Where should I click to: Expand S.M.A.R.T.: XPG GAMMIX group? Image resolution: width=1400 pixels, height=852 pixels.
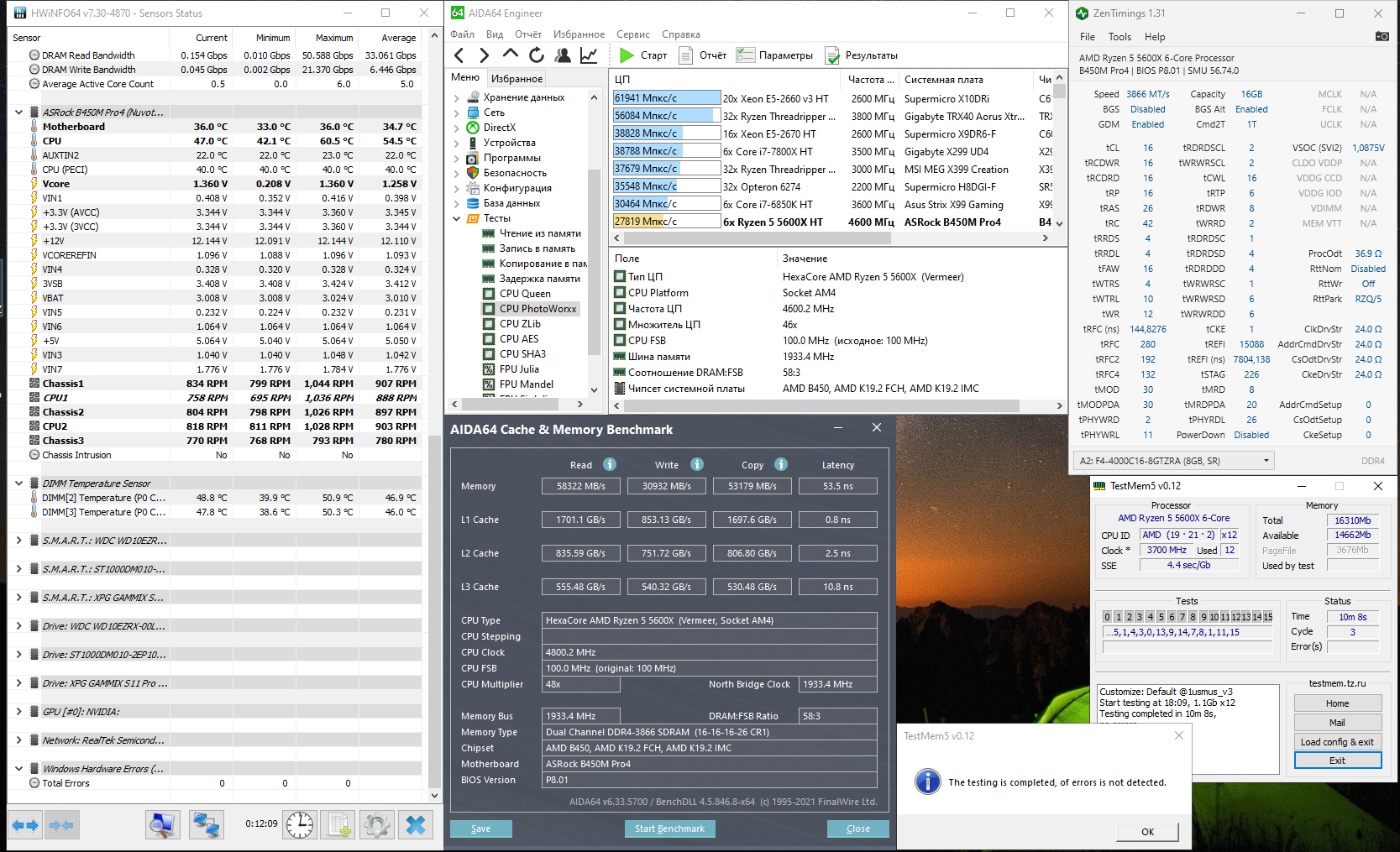click(18, 598)
